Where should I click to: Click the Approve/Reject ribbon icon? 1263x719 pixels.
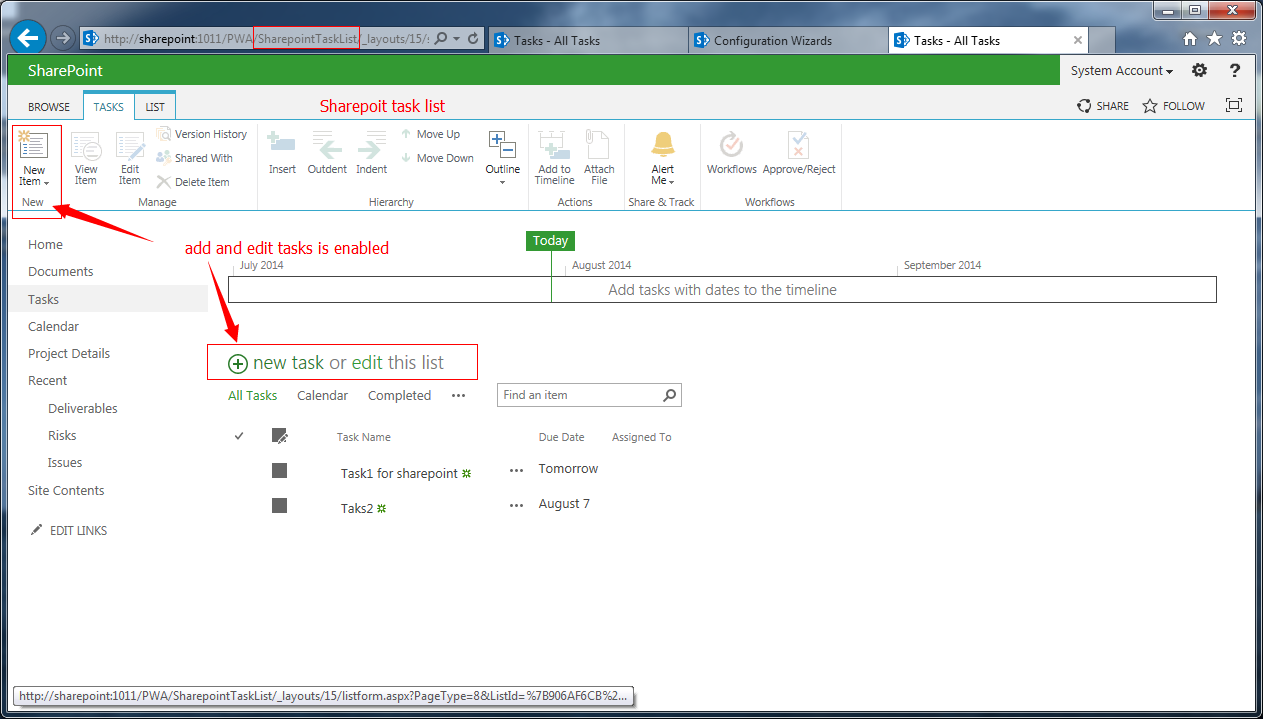point(798,145)
